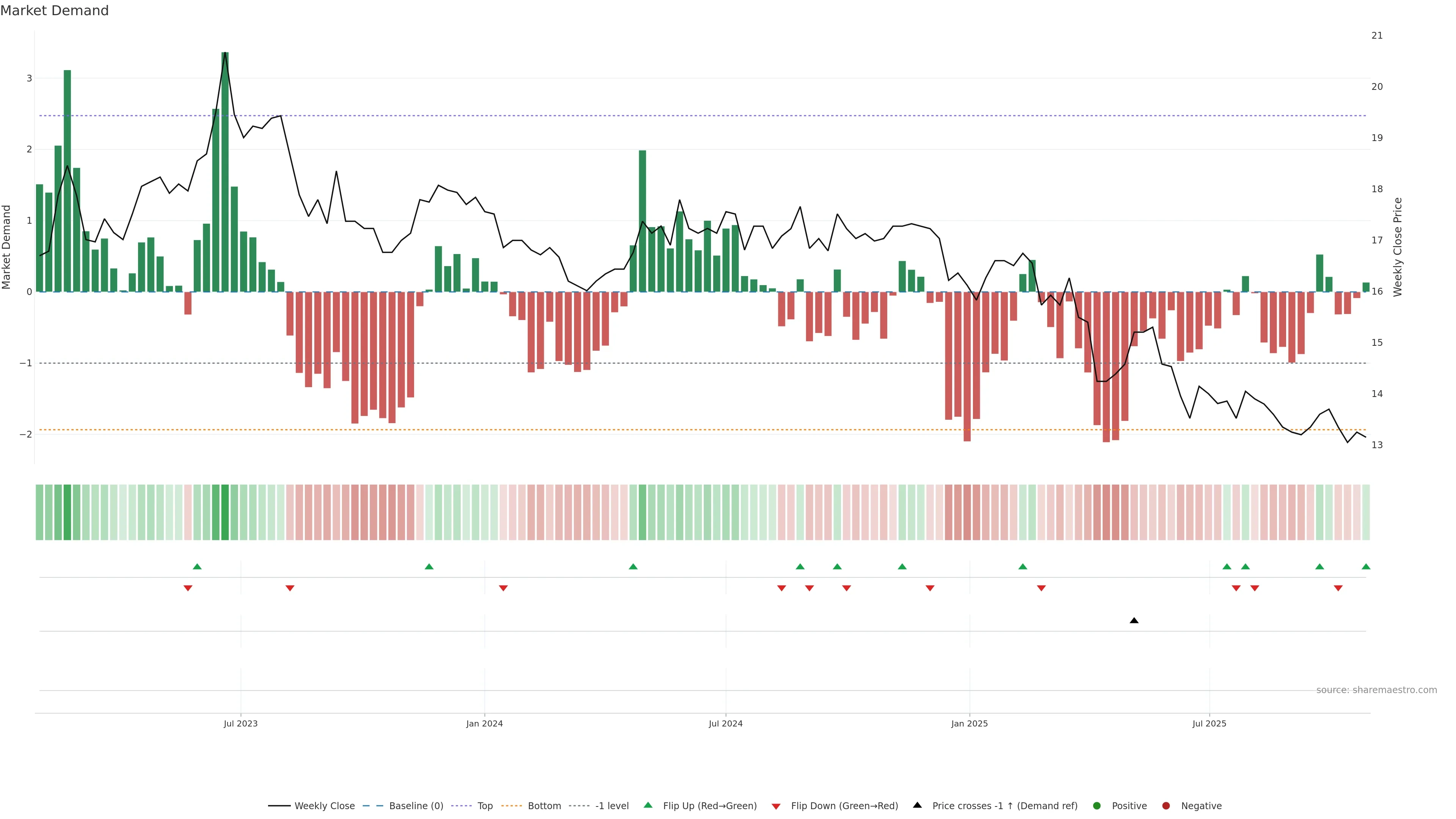Click the Market Demand chart title

(54, 11)
